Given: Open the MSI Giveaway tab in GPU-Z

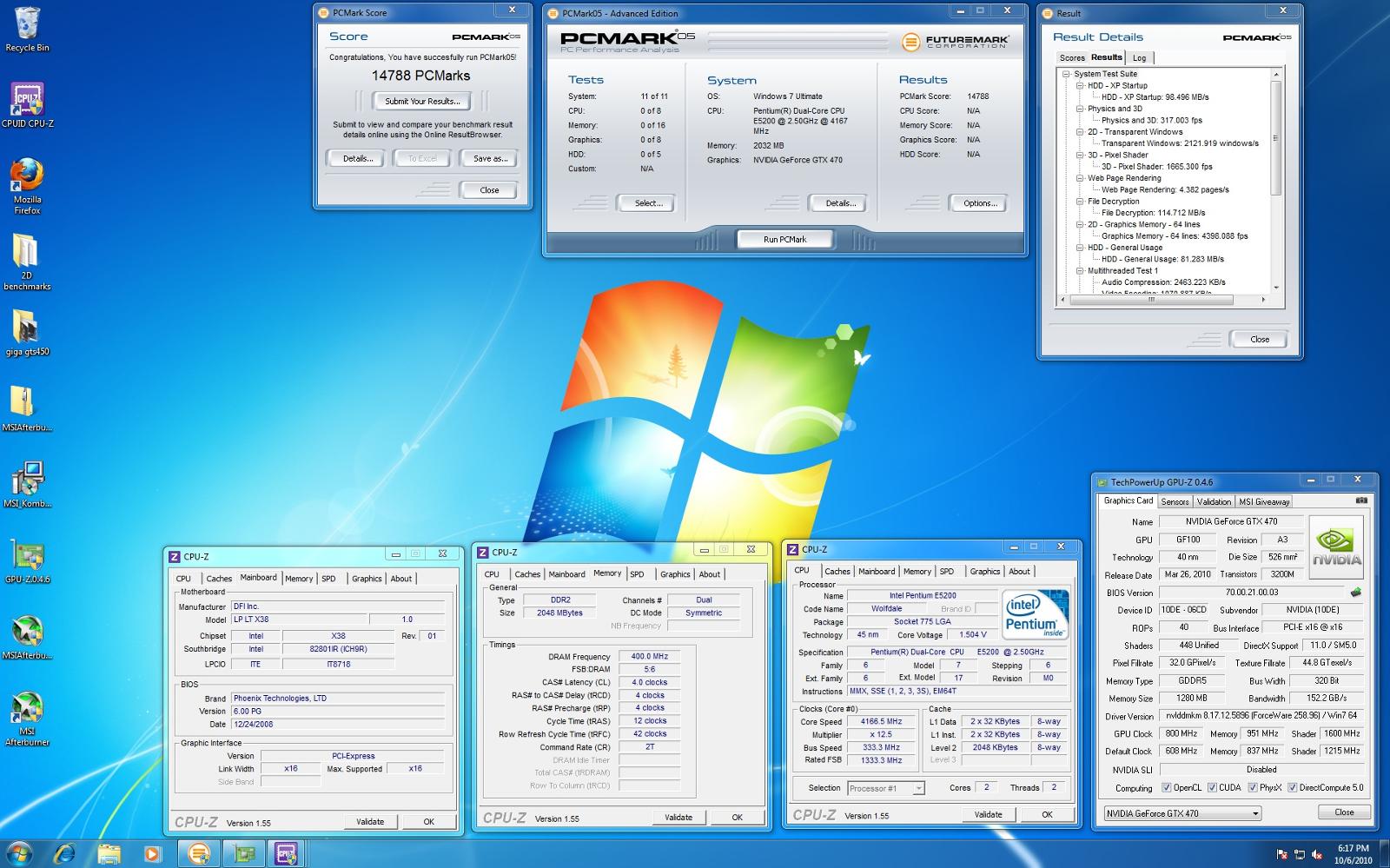Looking at the screenshot, I should click(x=1264, y=502).
